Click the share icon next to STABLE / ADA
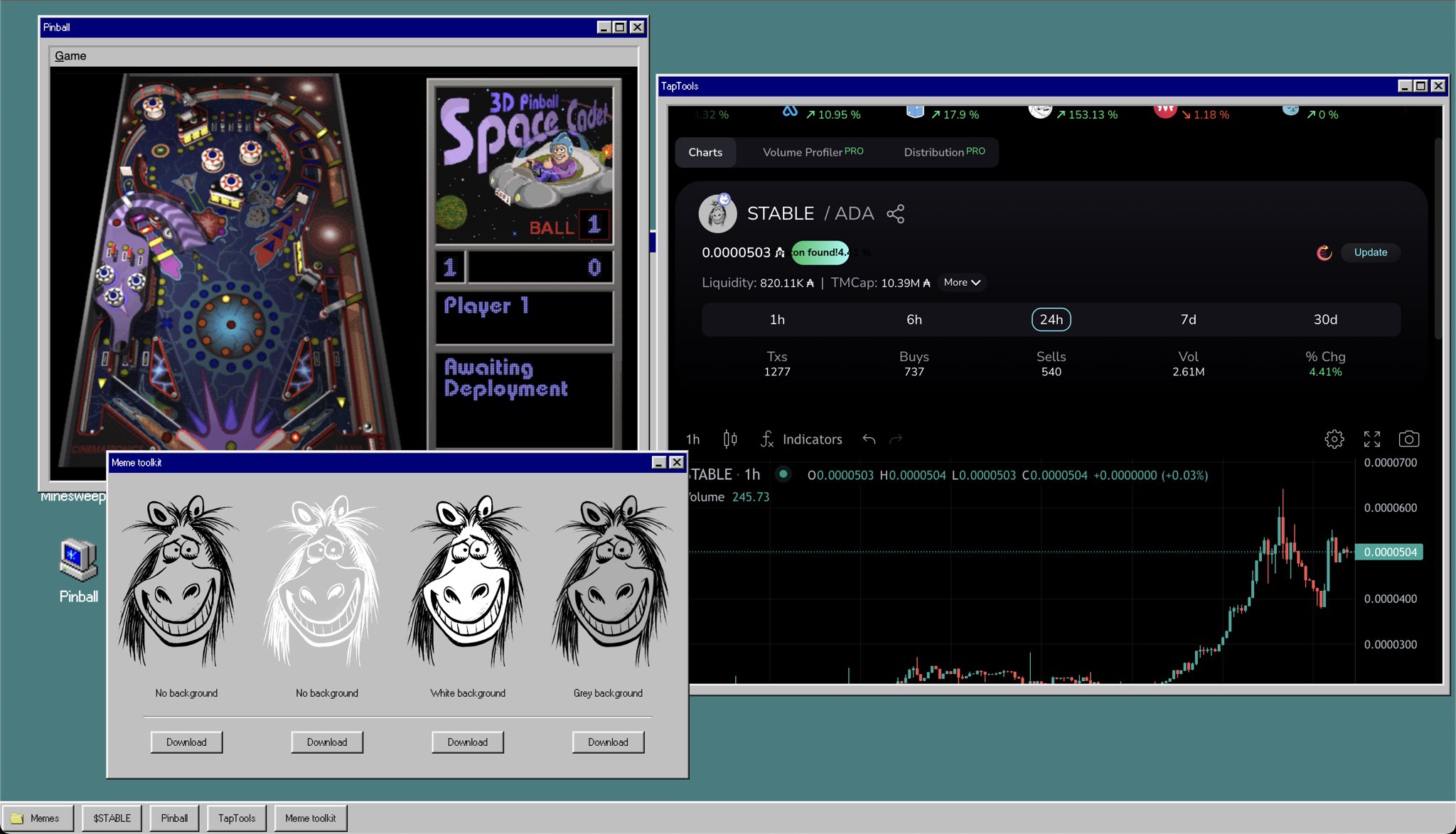The height and width of the screenshot is (834, 1456). 895,214
